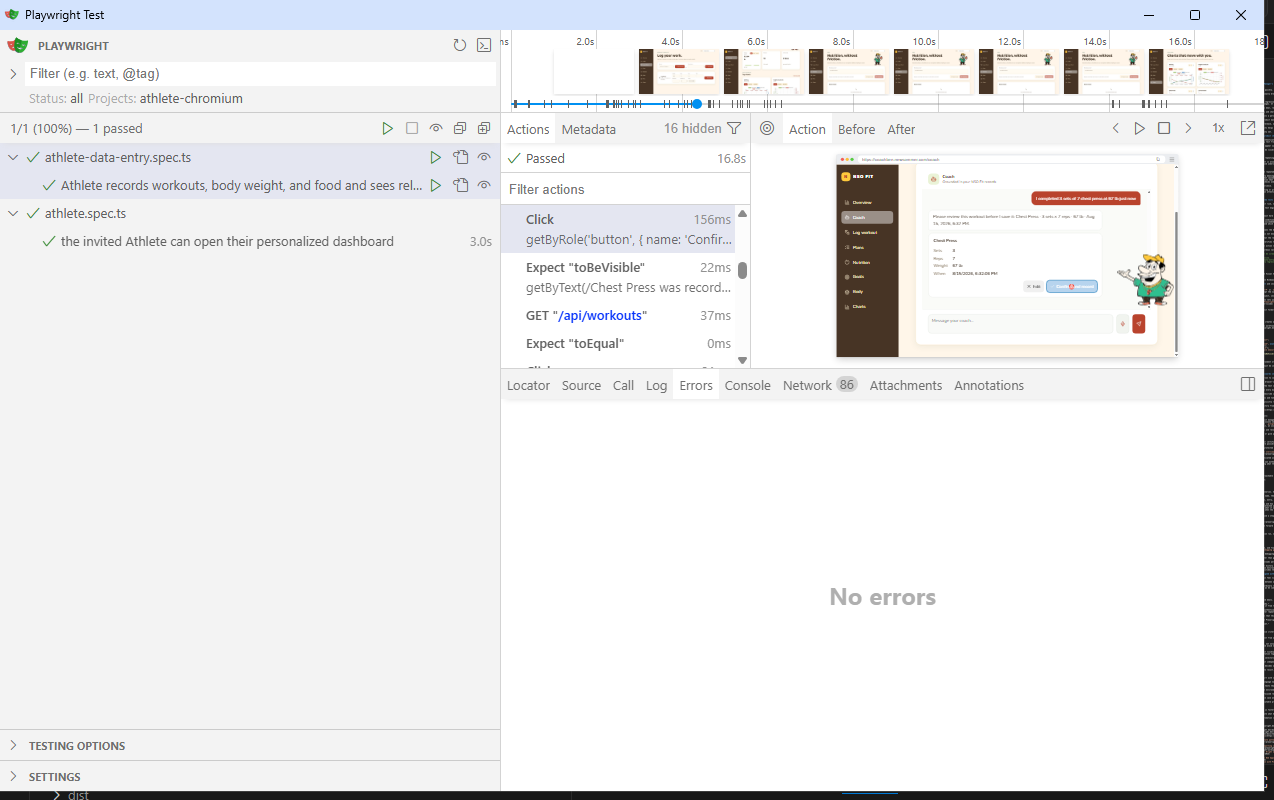This screenshot has height=800, width=1274.
Task: Go to next action arrow
Action: point(1188,128)
